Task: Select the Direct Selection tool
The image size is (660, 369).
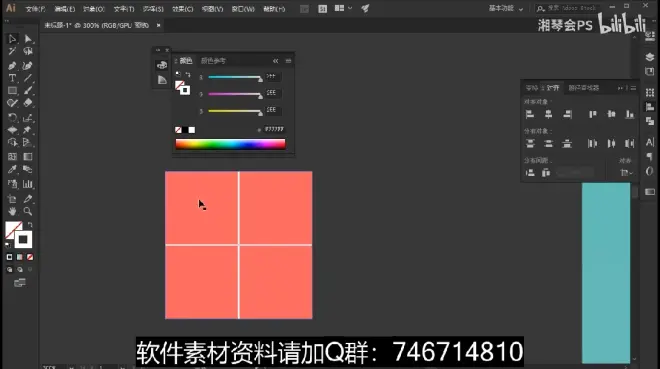Action: (x=28, y=39)
